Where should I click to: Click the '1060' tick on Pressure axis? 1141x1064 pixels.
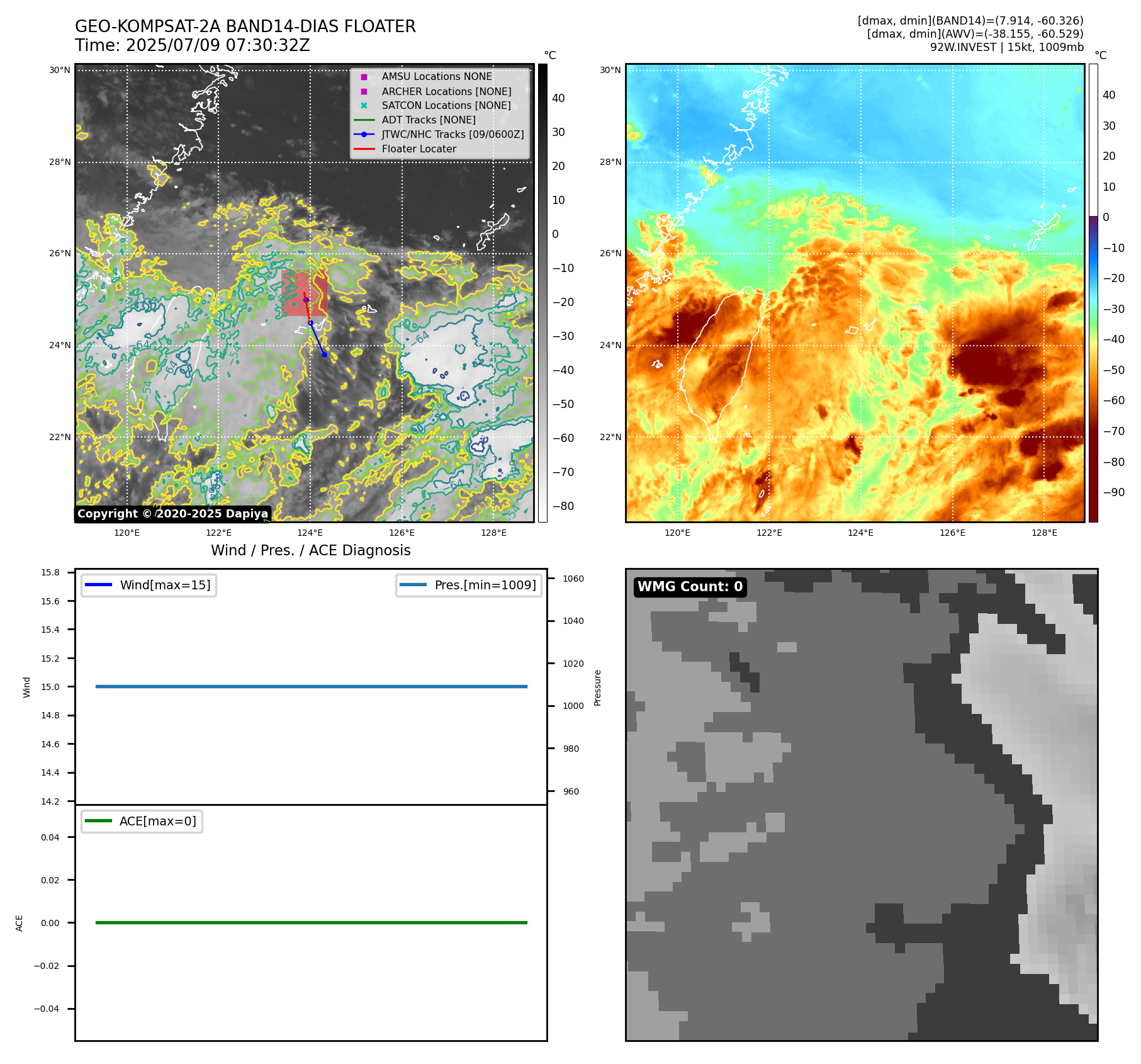tap(573, 579)
